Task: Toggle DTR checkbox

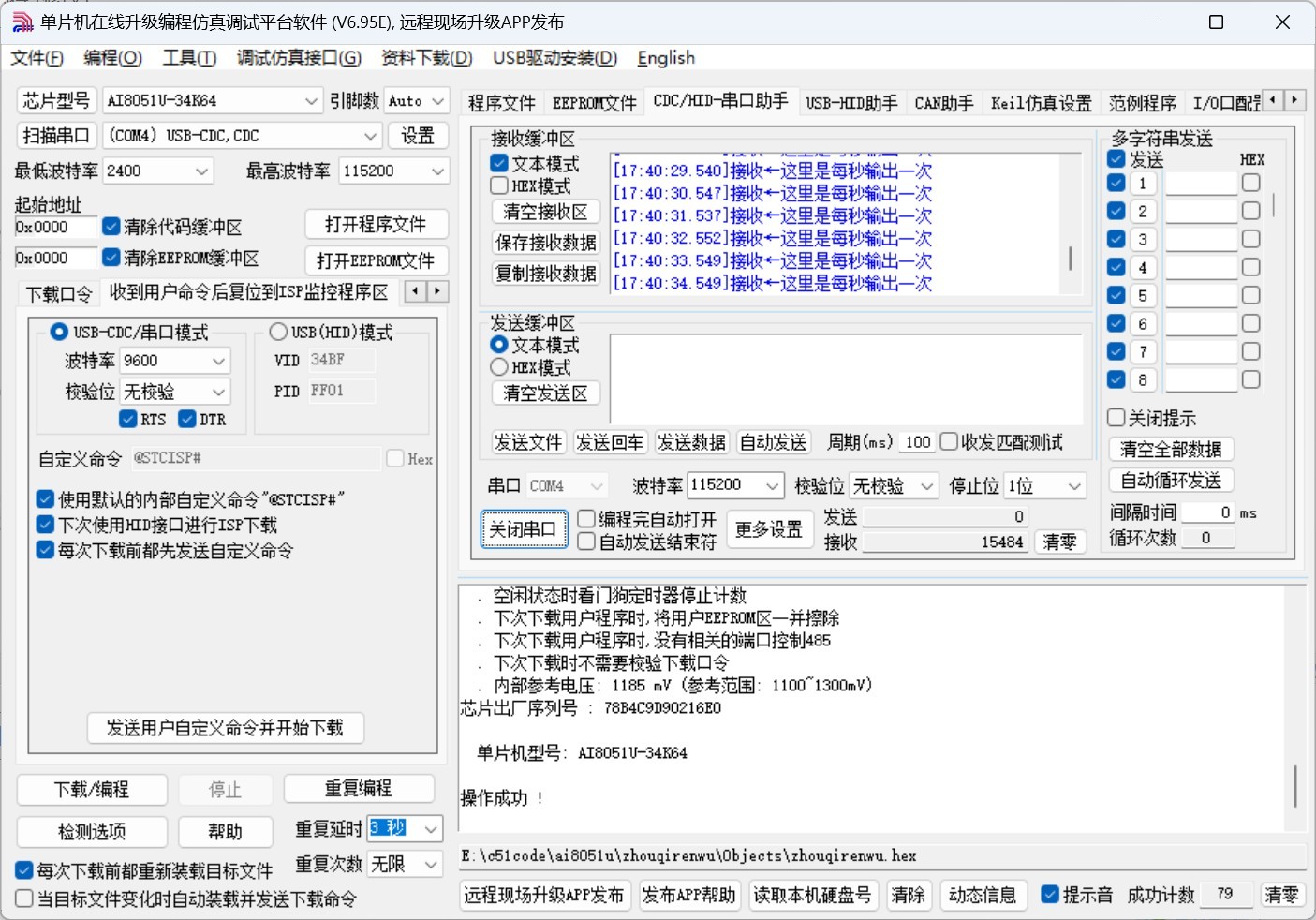Action: (x=187, y=419)
